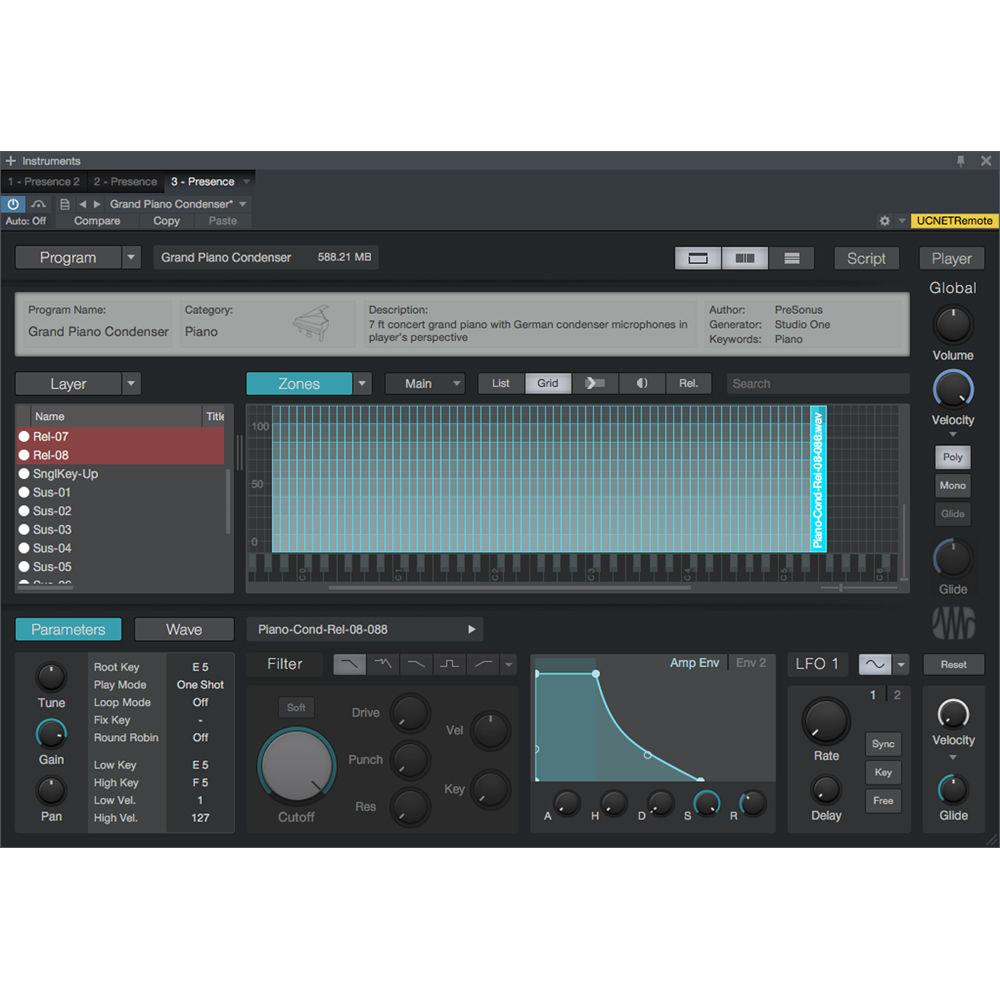The height and width of the screenshot is (1000, 1000).
Task: Switch voice mode to Mono
Action: pos(951,485)
